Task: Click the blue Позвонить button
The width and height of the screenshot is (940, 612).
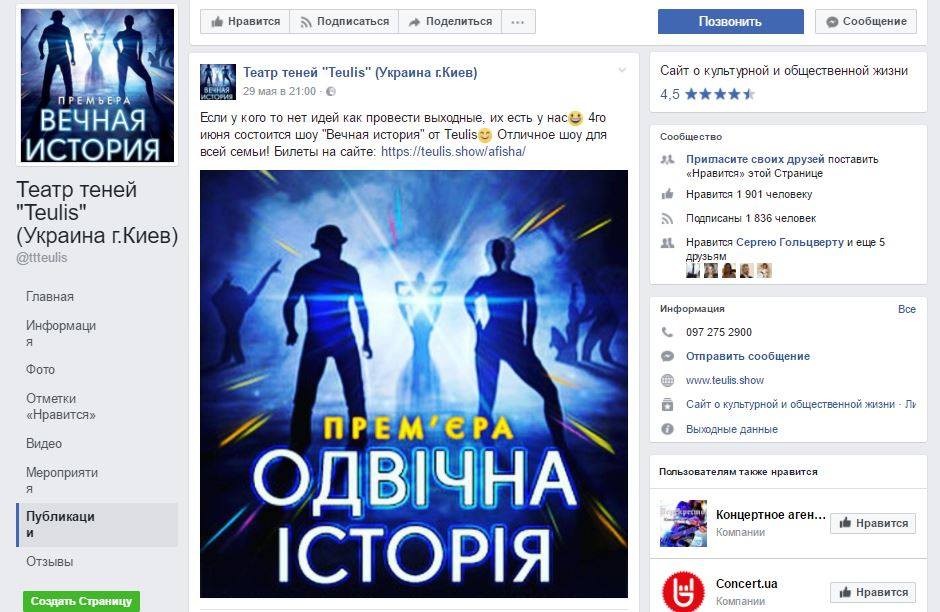Action: click(731, 22)
